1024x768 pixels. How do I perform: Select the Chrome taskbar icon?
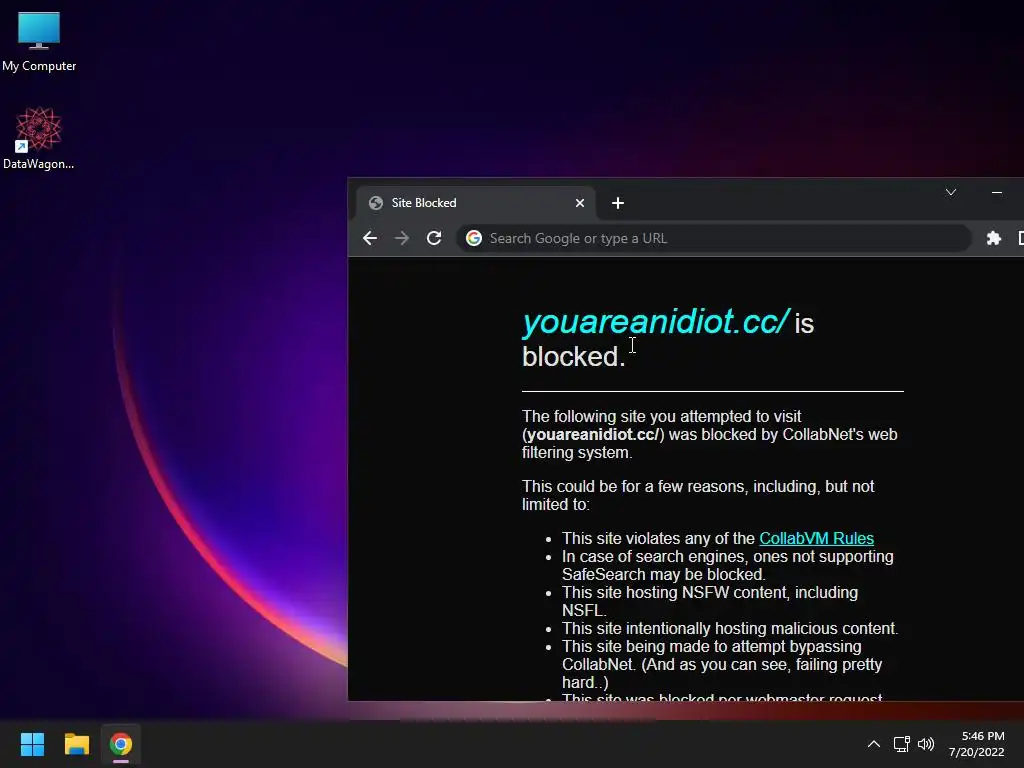tap(121, 744)
